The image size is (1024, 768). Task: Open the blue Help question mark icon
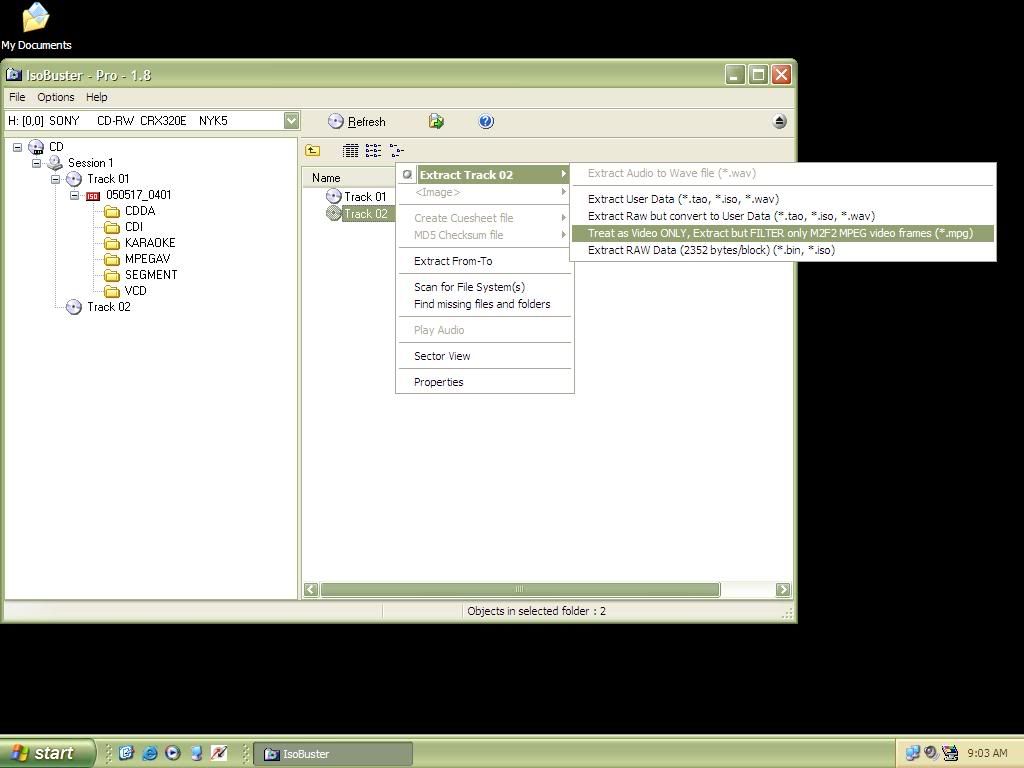point(486,121)
